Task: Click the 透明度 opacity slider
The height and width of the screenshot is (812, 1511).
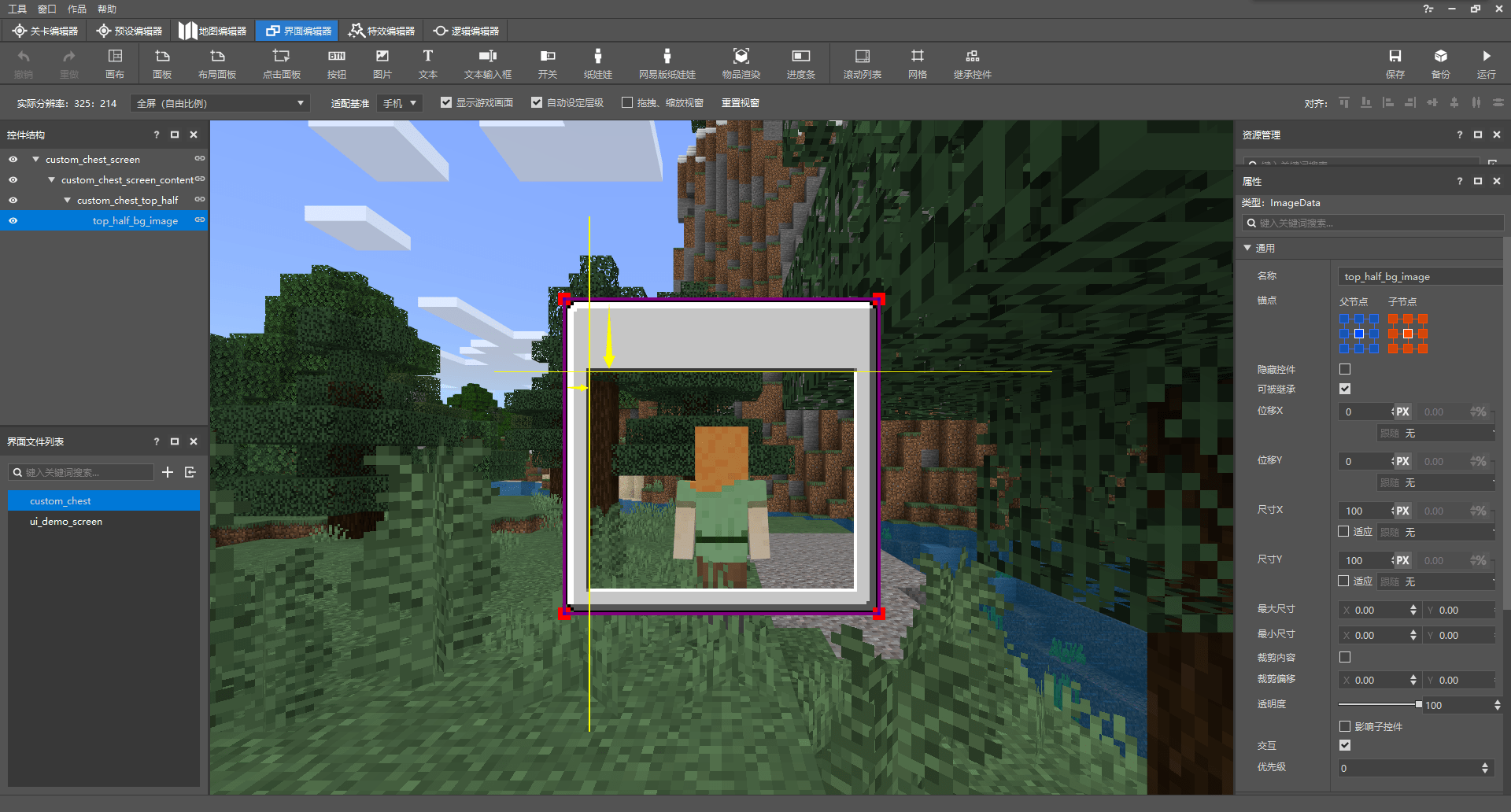Action: click(1380, 704)
